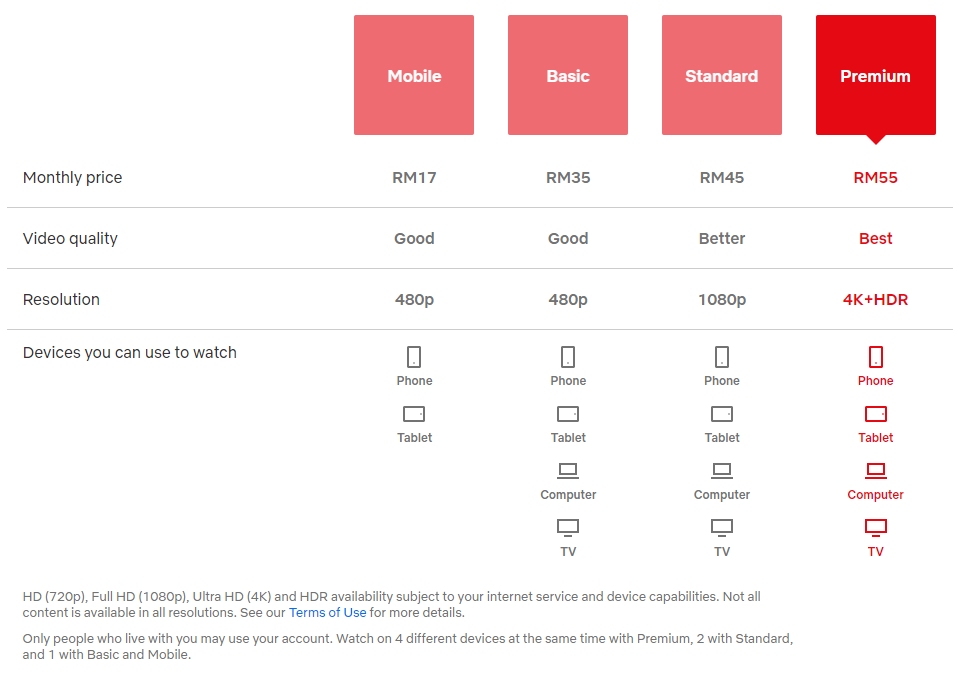Open the Terms of Use link
974x676 pixels.
[x=328, y=612]
